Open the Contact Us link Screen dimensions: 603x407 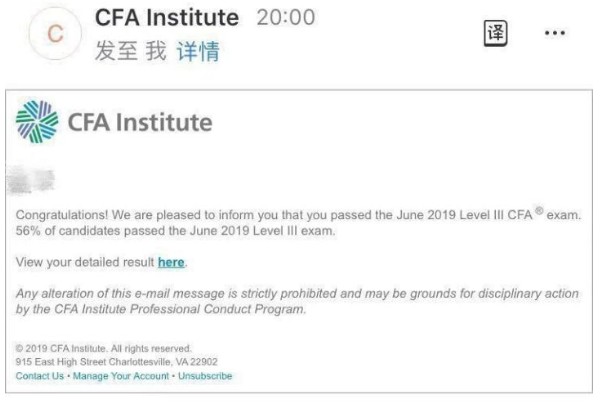pyautogui.click(x=40, y=376)
